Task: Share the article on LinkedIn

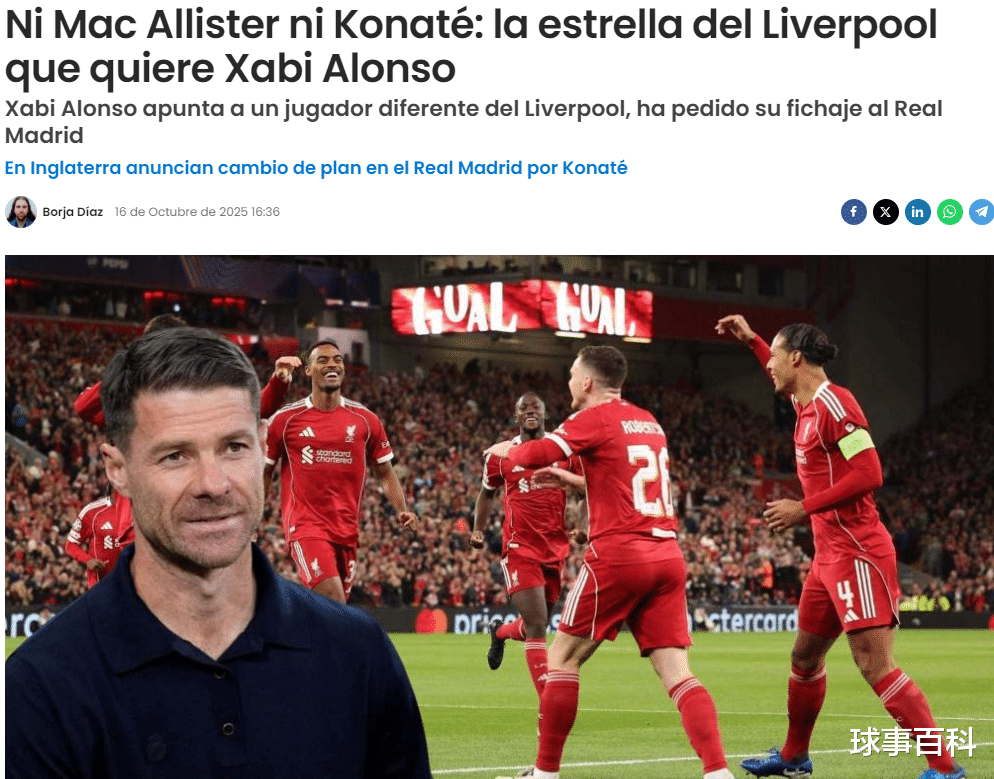Action: (x=917, y=212)
